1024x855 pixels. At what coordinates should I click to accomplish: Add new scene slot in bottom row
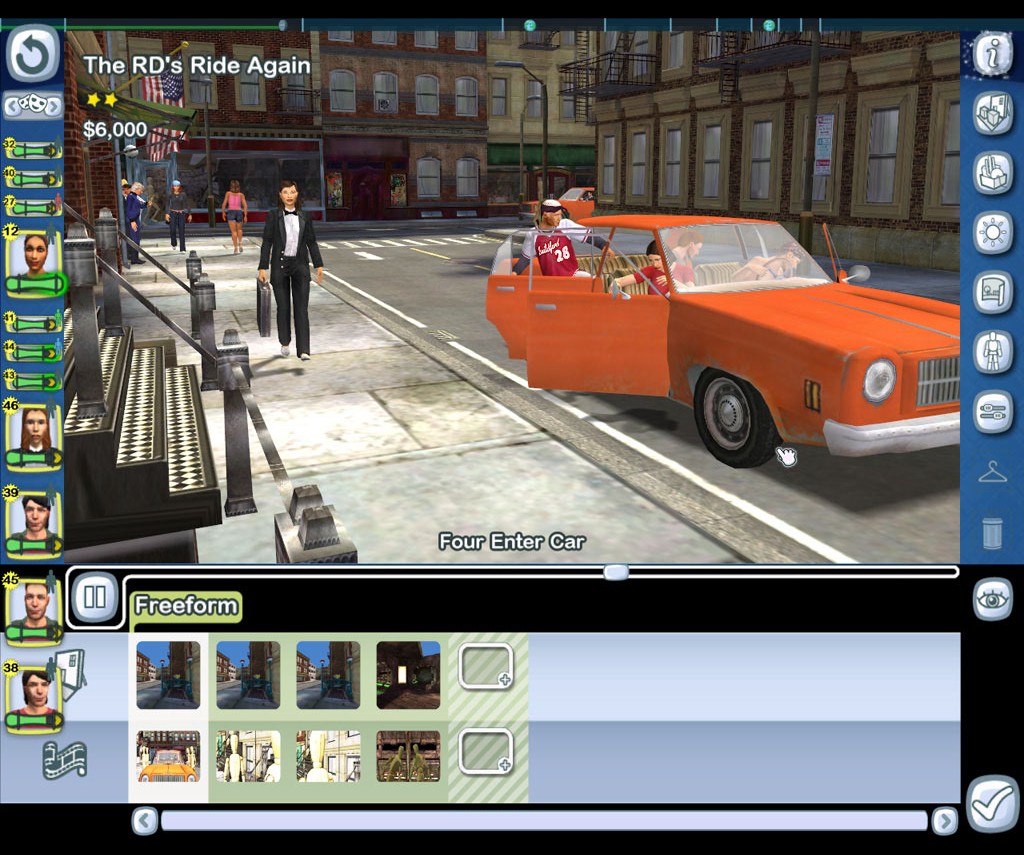click(485, 751)
